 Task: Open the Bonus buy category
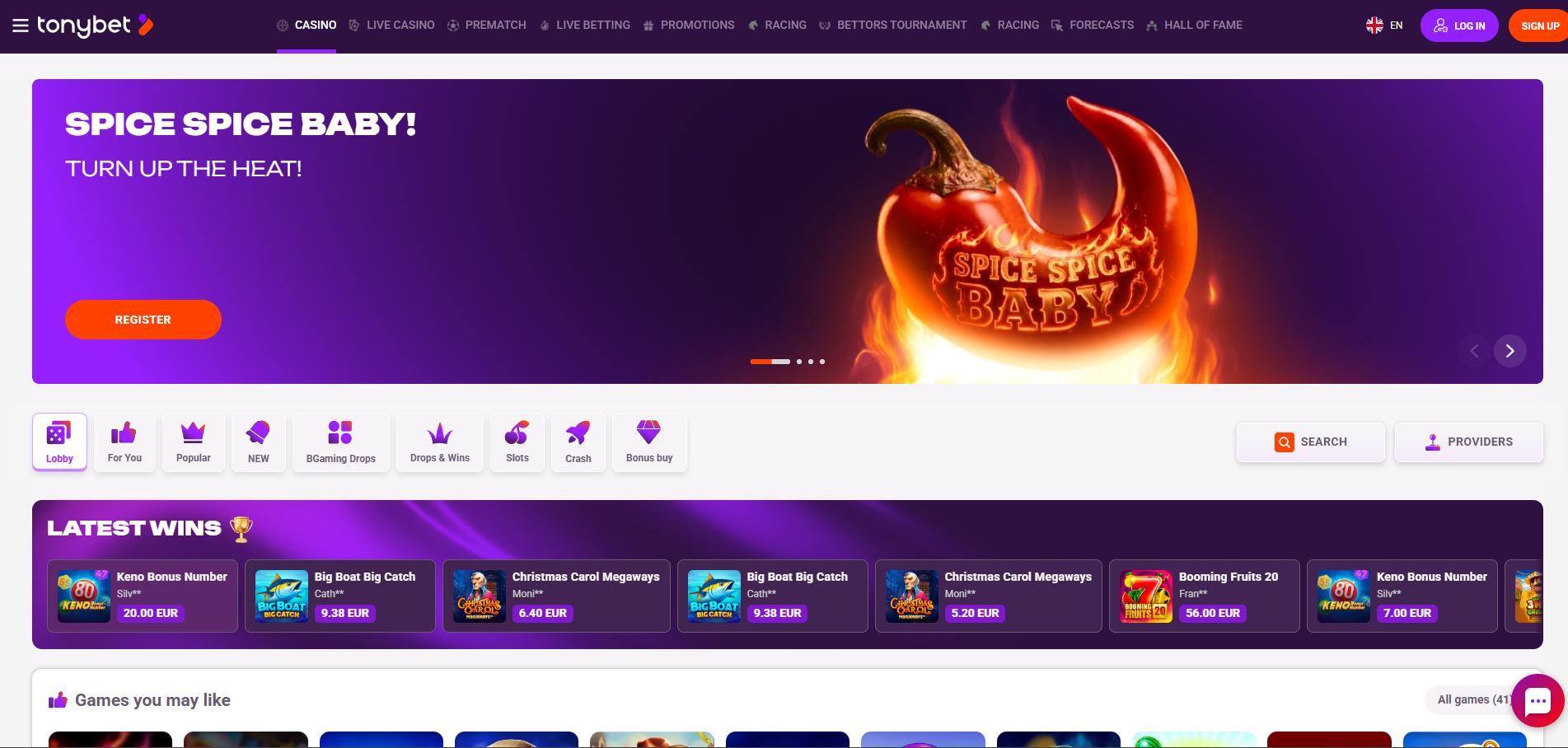coord(649,442)
